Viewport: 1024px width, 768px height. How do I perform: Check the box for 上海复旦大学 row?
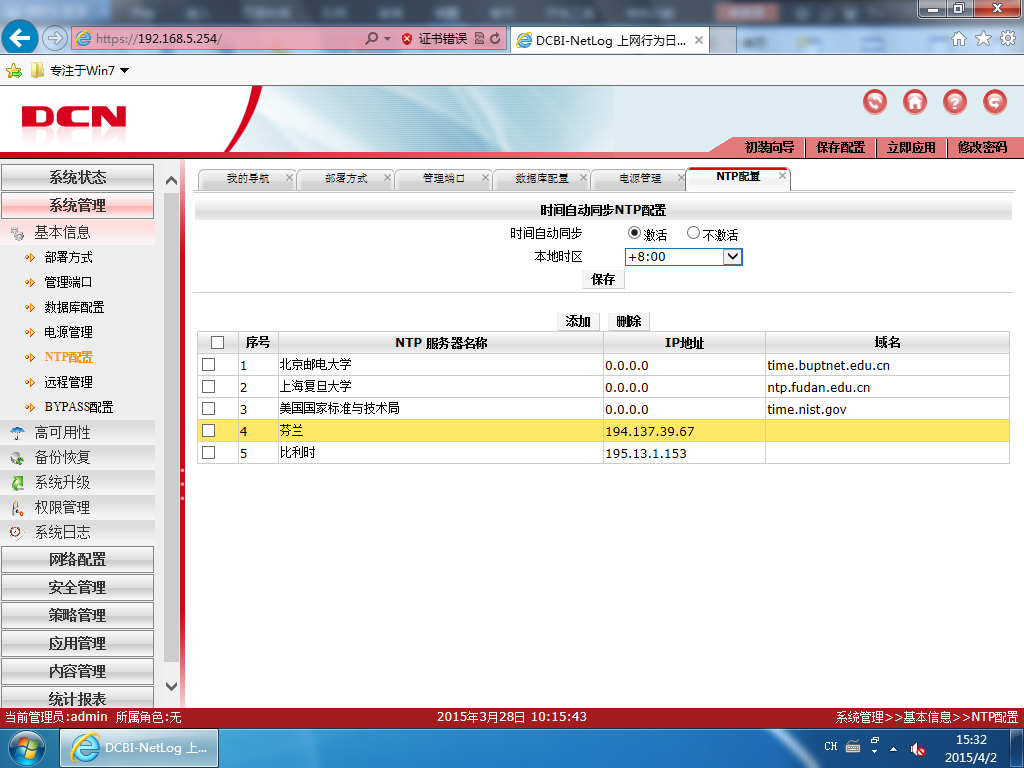pos(208,387)
